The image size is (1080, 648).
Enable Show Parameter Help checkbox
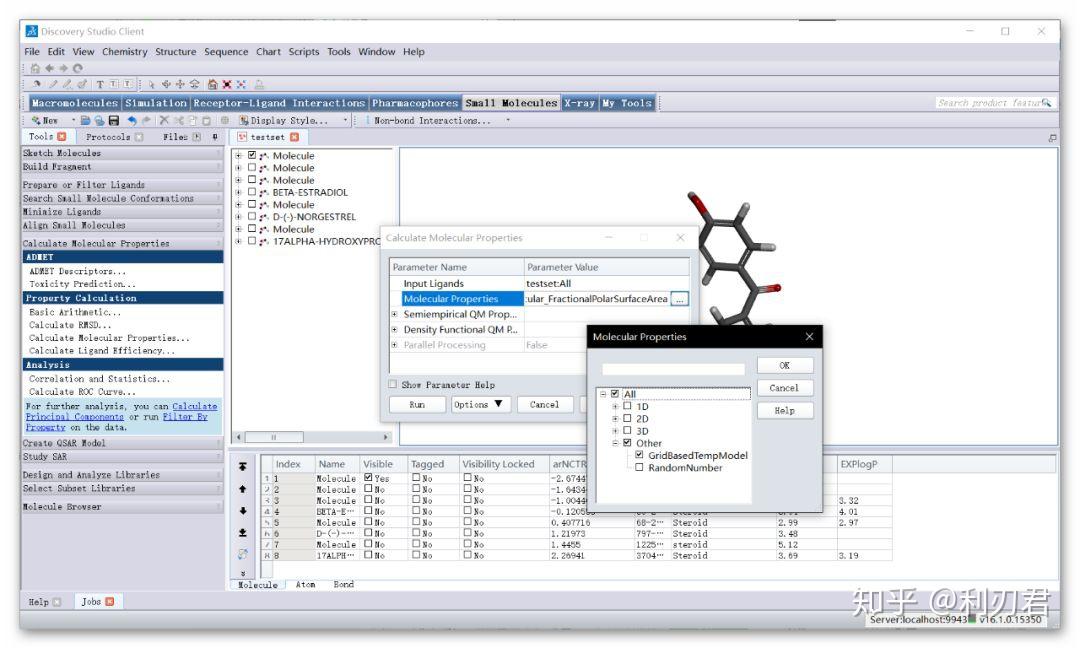pyautogui.click(x=393, y=384)
